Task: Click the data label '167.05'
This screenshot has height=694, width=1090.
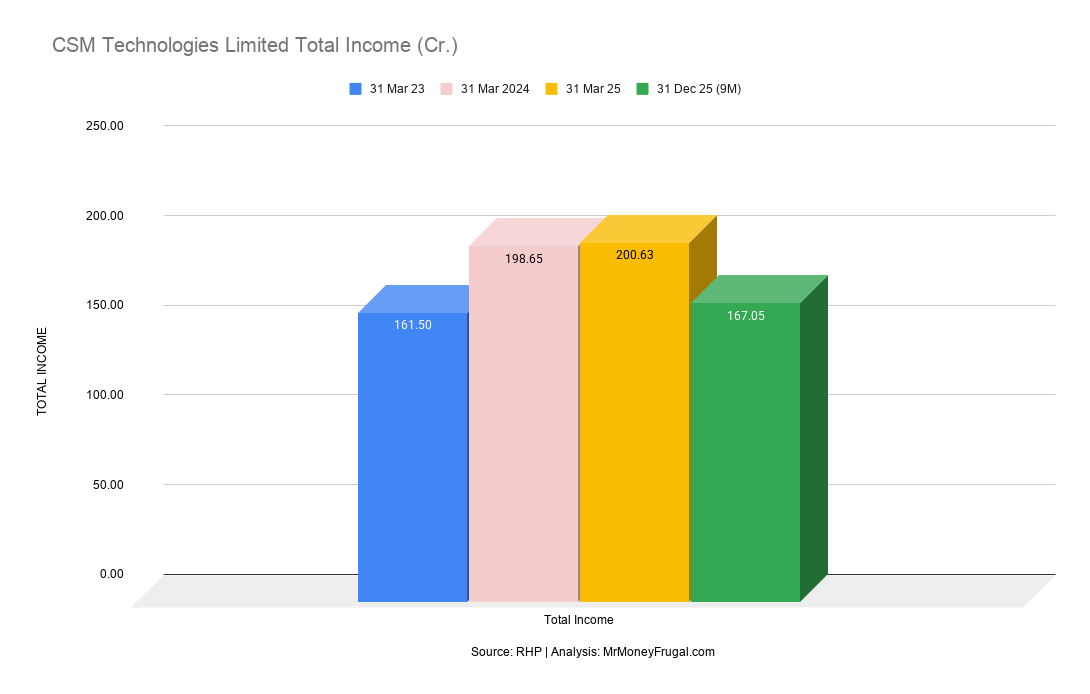Action: pyautogui.click(x=746, y=316)
